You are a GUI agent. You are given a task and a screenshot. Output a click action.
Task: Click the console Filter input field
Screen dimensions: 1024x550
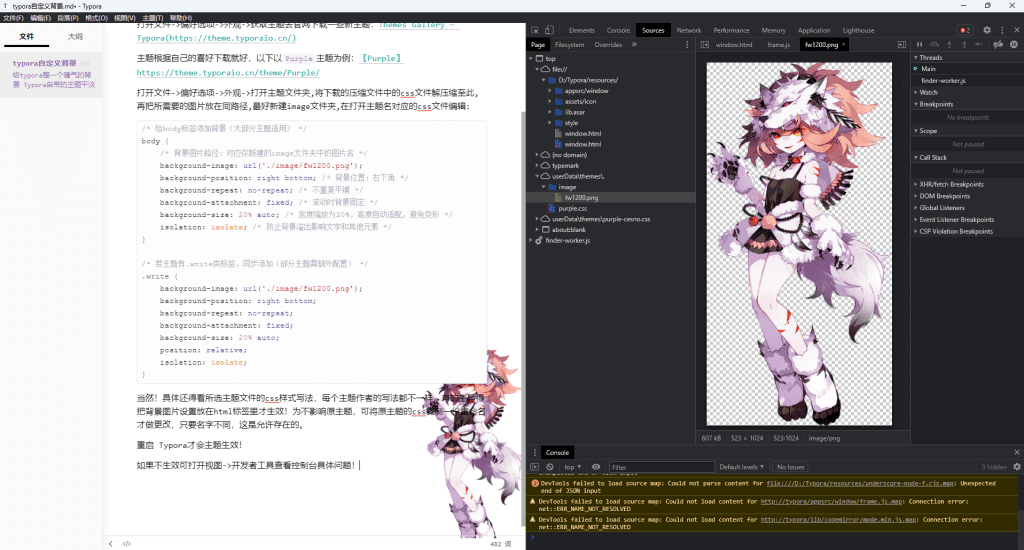[x=660, y=467]
